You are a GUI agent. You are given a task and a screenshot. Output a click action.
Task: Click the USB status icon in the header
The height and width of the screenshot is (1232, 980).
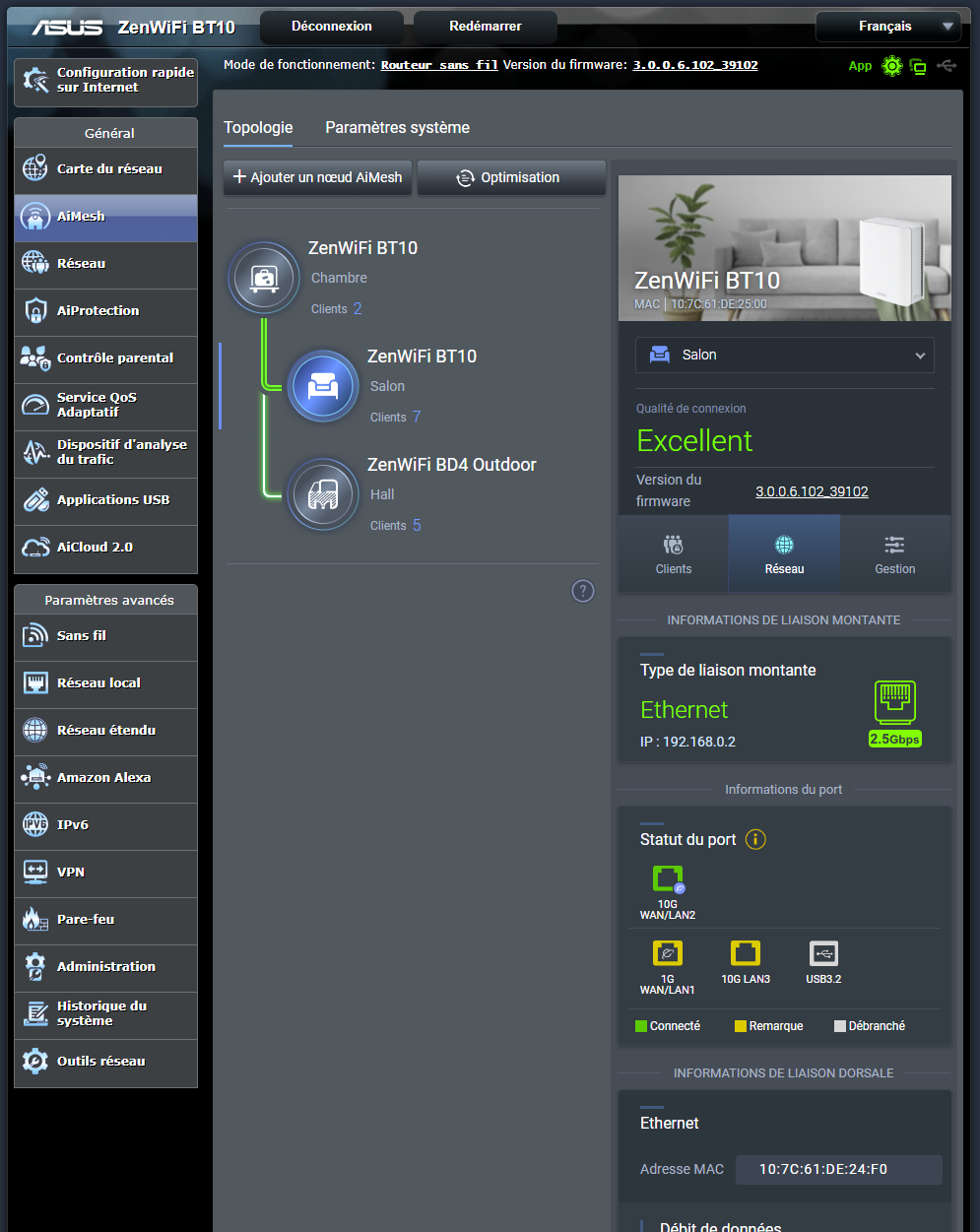946,65
